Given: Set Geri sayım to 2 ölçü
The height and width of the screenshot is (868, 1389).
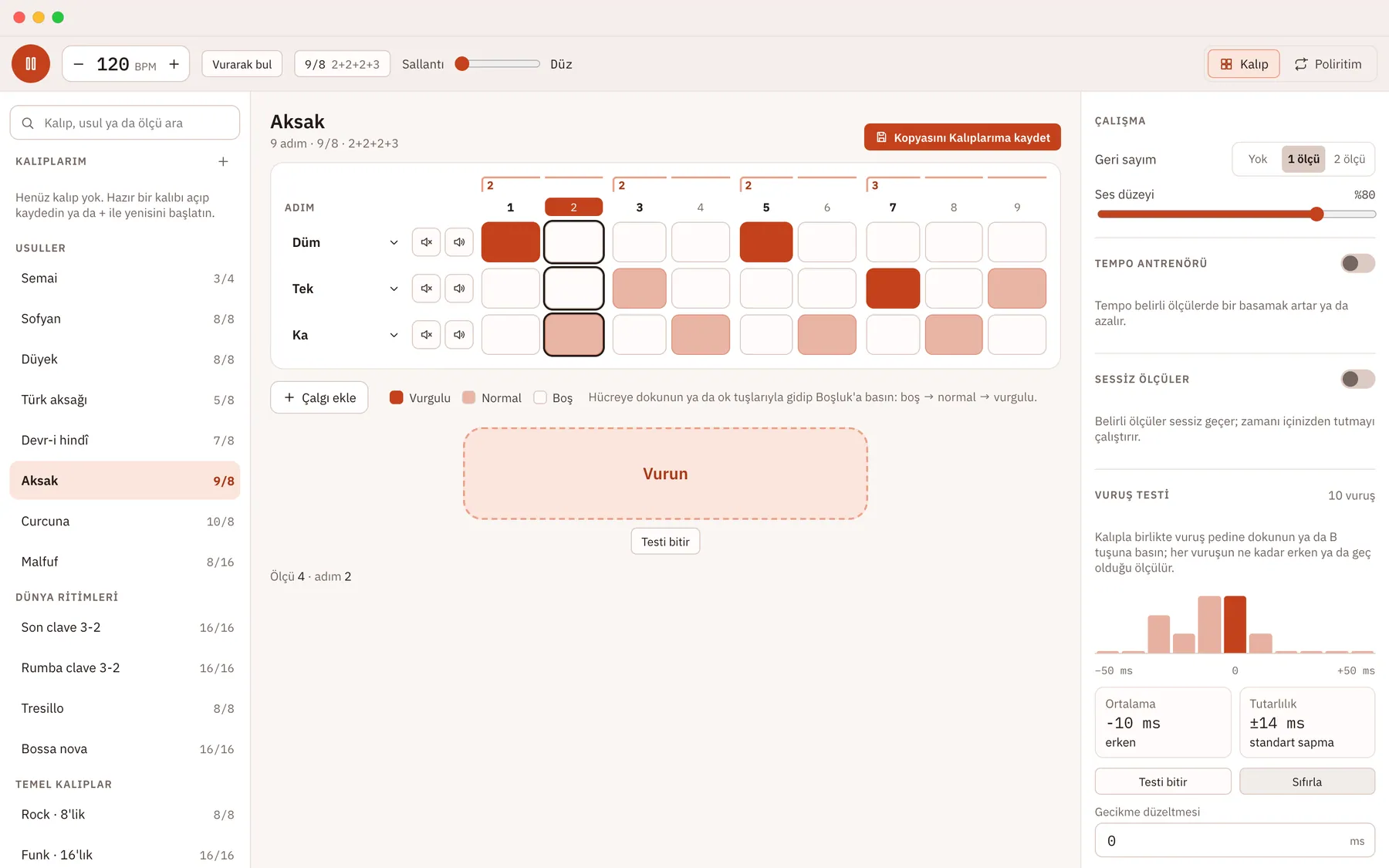Looking at the screenshot, I should coord(1350,159).
